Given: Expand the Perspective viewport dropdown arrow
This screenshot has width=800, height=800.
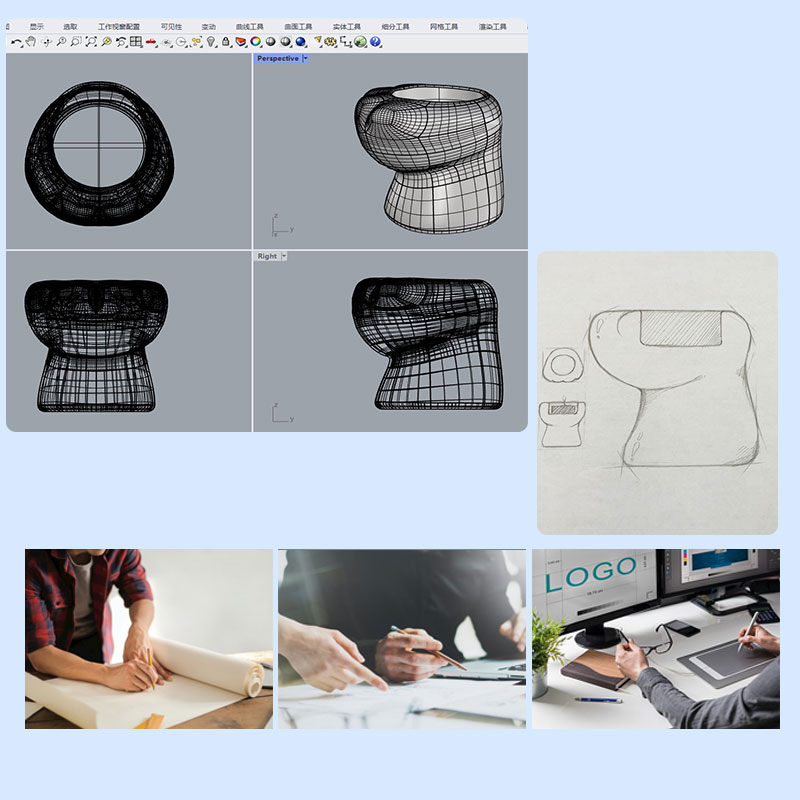Looking at the screenshot, I should [x=305, y=58].
